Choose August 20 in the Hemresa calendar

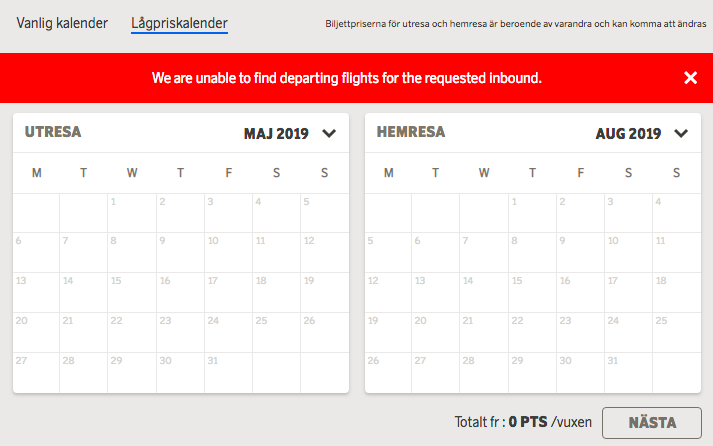tap(435, 332)
